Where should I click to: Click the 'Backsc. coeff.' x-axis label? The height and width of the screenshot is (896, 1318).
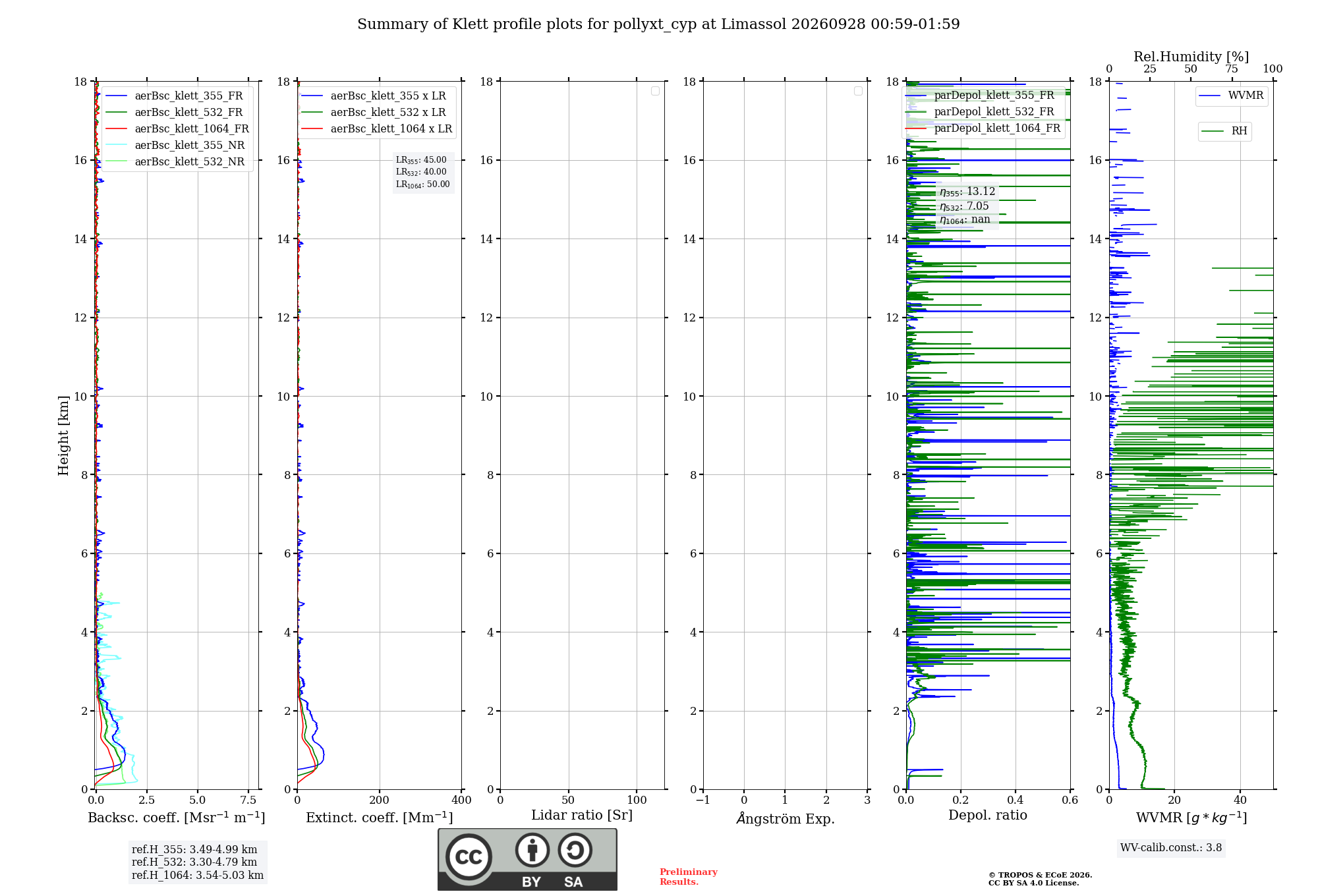click(177, 818)
